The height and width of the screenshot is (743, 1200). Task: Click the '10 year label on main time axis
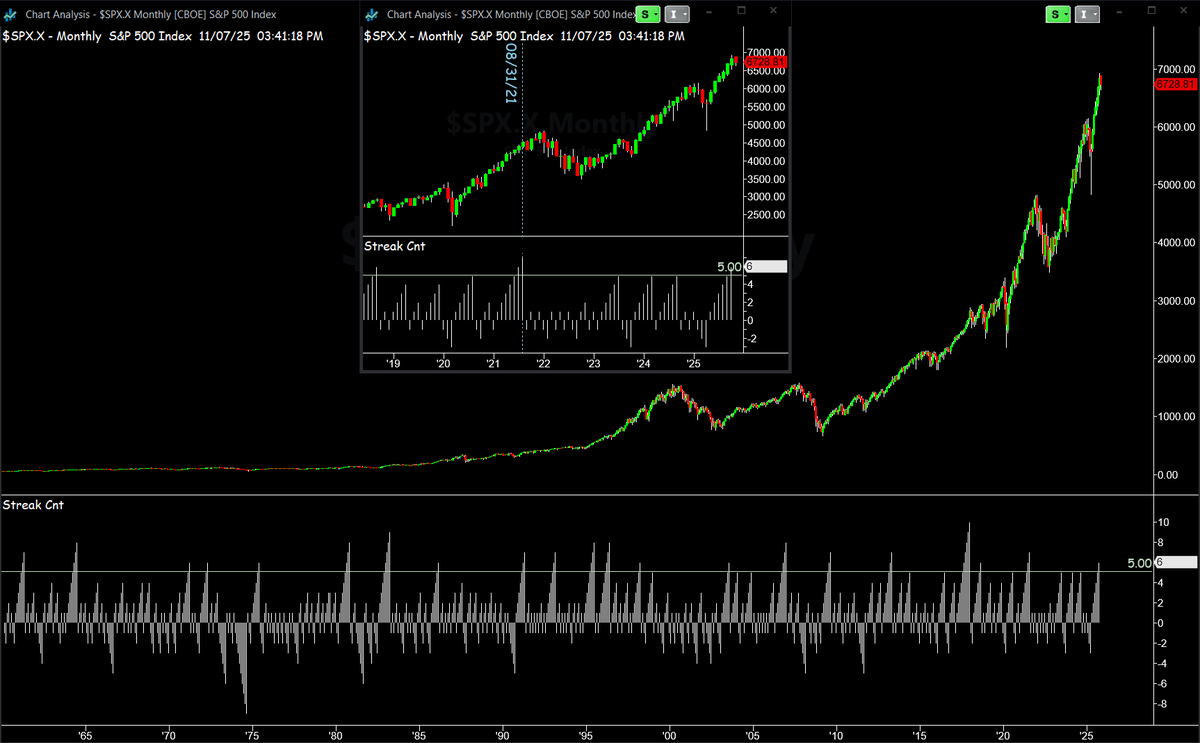click(x=836, y=734)
